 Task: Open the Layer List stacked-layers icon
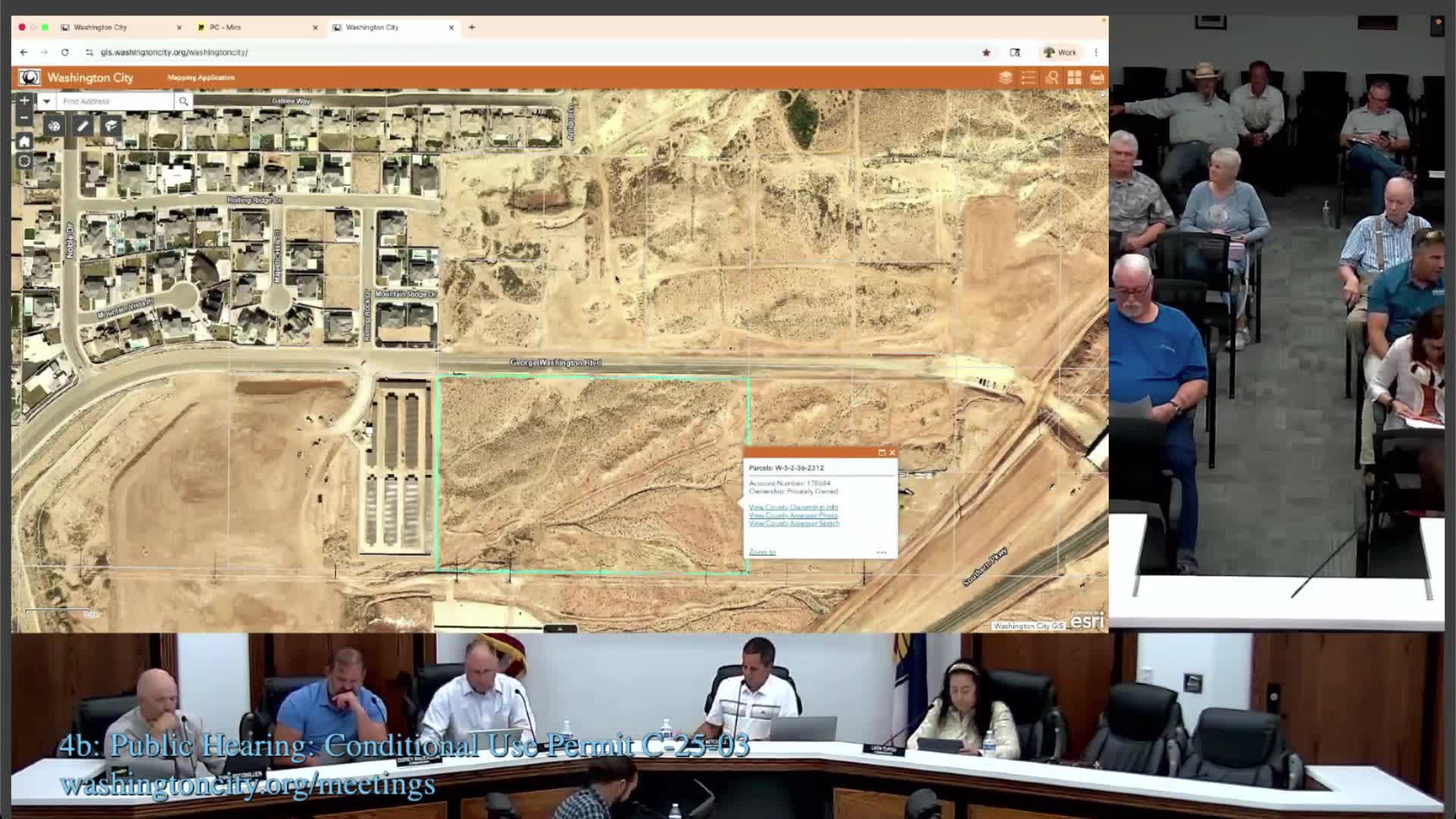(1006, 77)
